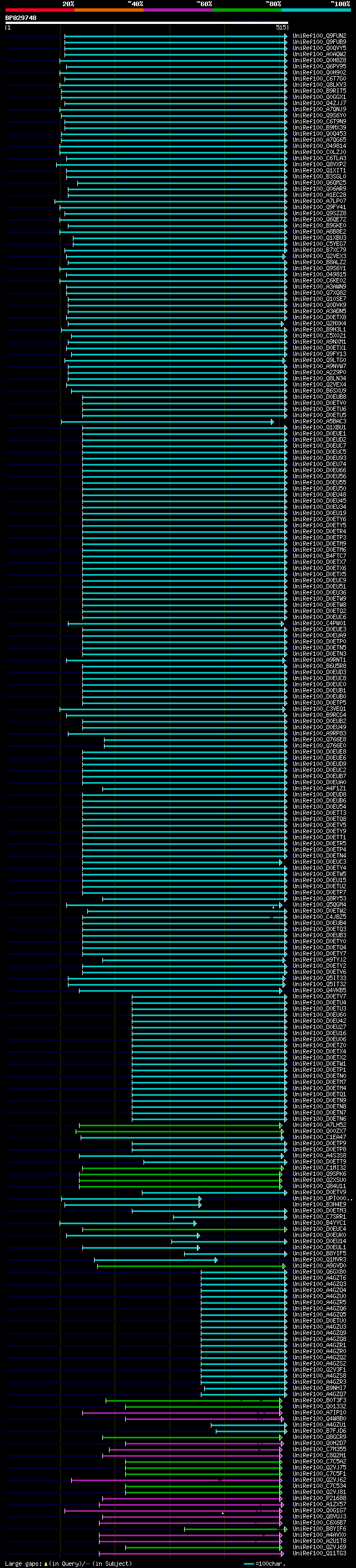
Task: Select label UniRef100_B9MX39
Action: point(319,128)
